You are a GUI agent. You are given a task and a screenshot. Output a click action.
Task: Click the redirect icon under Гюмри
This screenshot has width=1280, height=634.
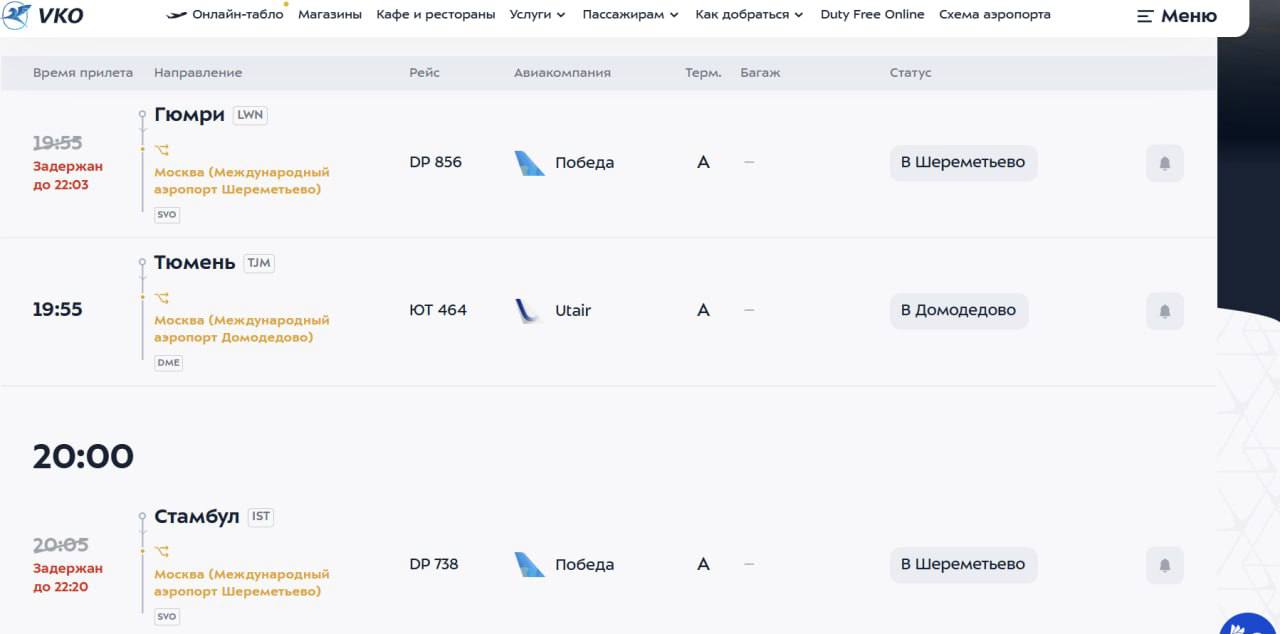[162, 150]
